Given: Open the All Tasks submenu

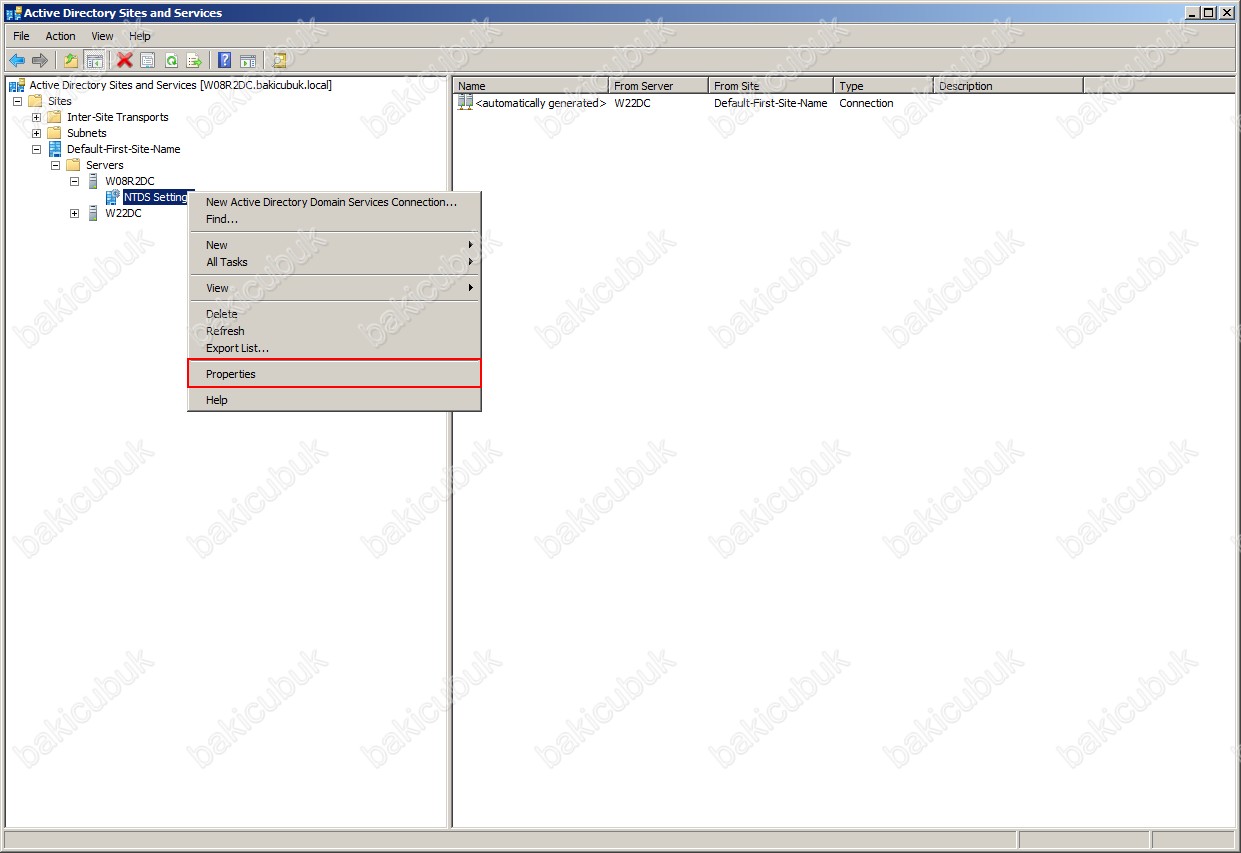Looking at the screenshot, I should pyautogui.click(x=335, y=262).
